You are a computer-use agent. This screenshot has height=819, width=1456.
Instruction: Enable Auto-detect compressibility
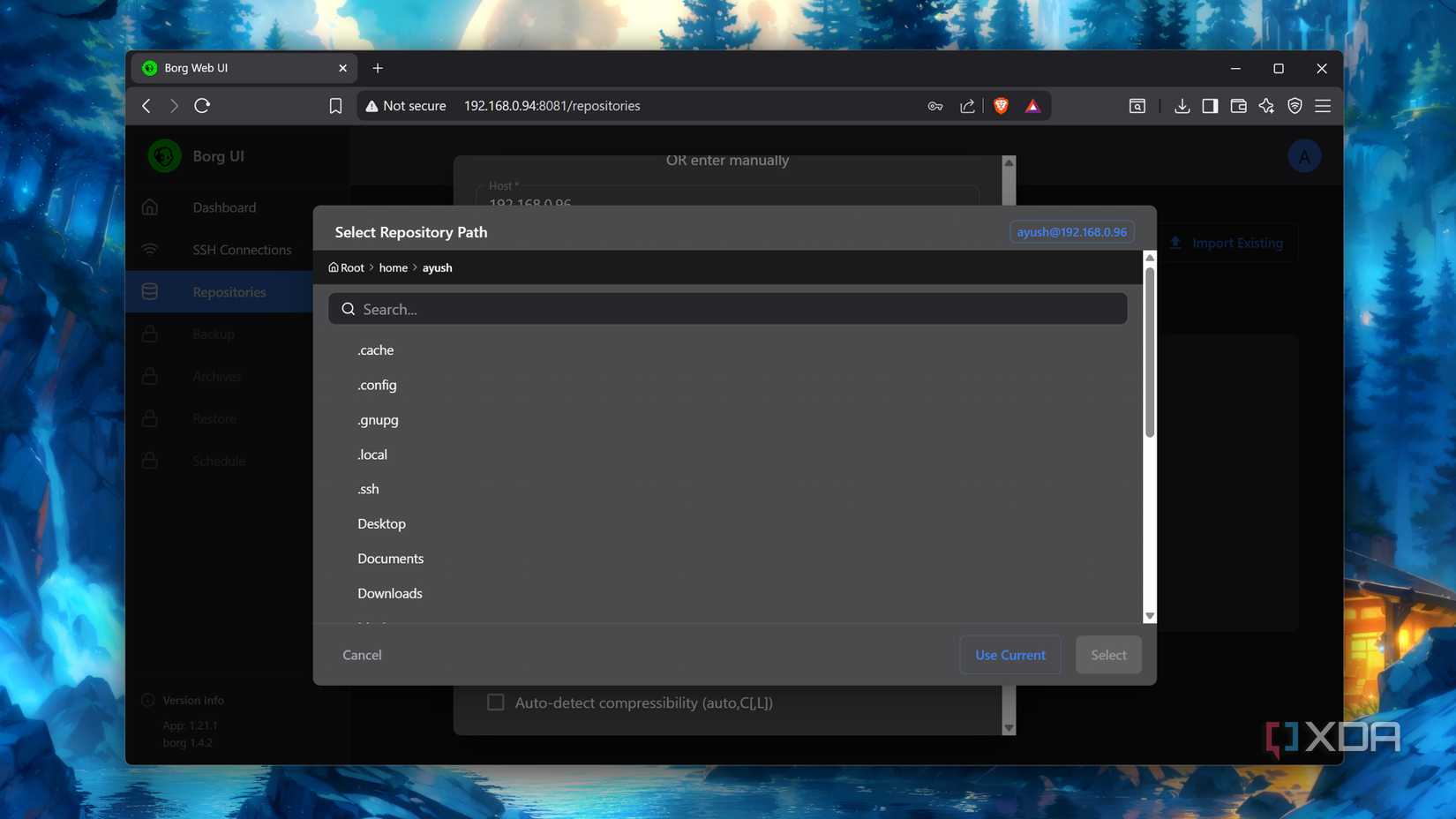(495, 703)
